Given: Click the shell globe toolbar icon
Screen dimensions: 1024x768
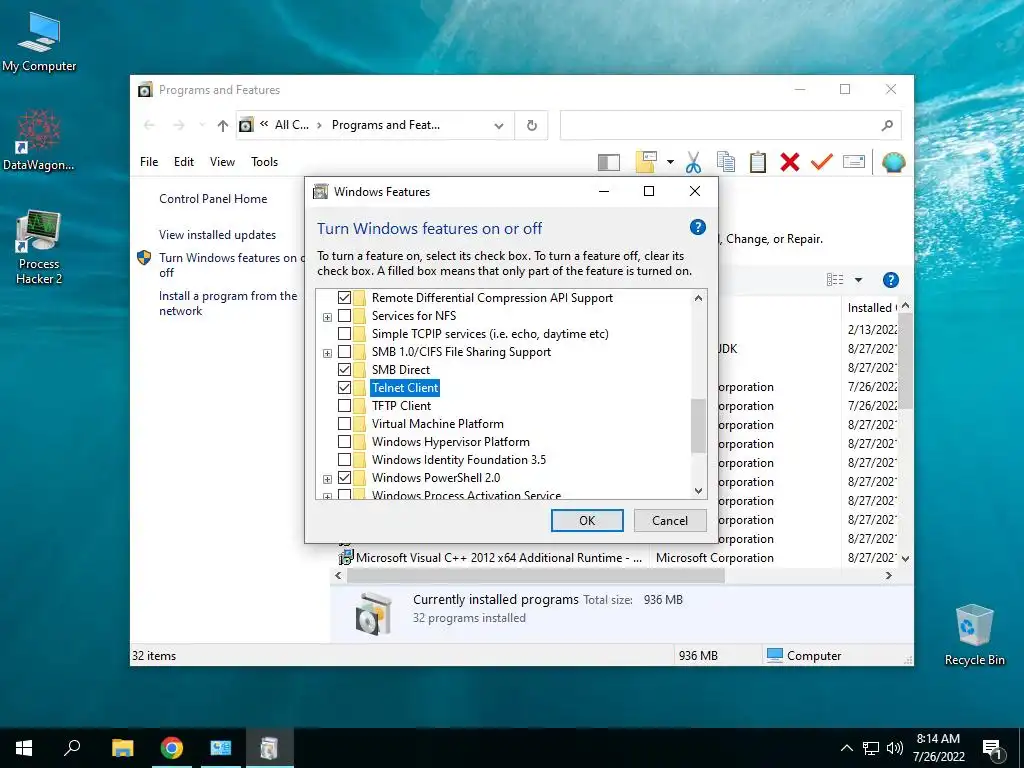Looking at the screenshot, I should [893, 162].
